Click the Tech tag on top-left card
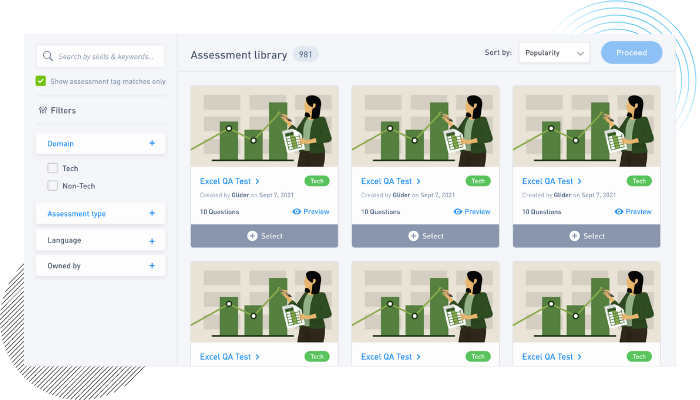This screenshot has height=400, width=700. [x=317, y=181]
